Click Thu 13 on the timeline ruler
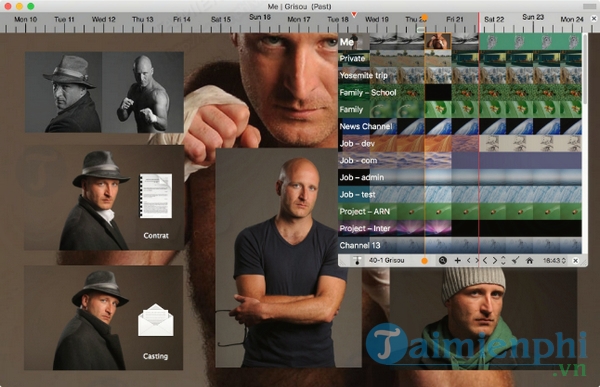This screenshot has width=600, height=387. [x=142, y=19]
